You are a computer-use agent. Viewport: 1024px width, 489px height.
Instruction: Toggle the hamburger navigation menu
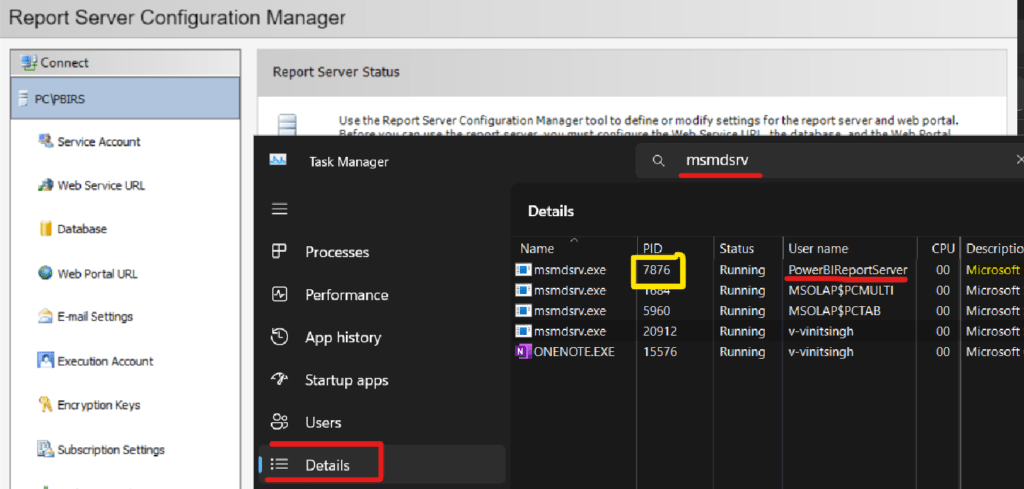pyautogui.click(x=280, y=209)
